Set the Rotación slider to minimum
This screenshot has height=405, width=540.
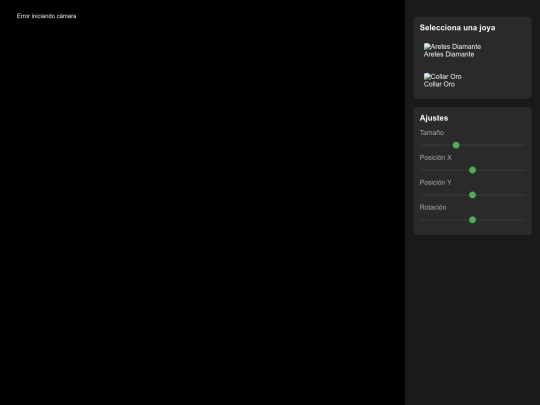point(421,220)
